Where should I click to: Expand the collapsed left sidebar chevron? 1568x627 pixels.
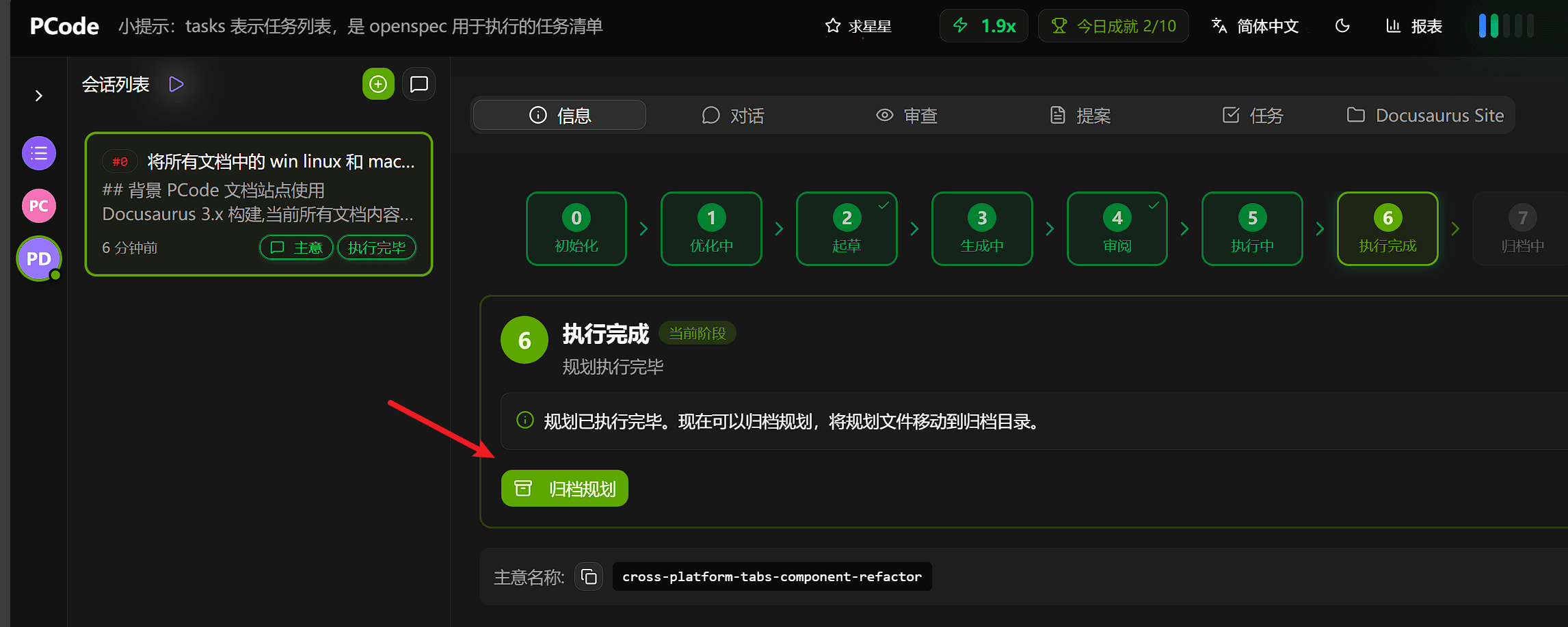point(39,95)
